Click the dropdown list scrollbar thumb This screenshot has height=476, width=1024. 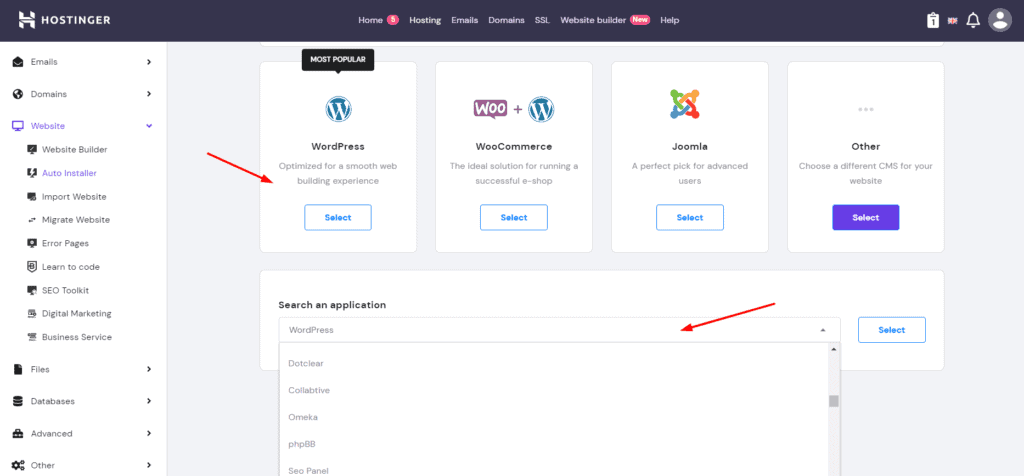833,401
